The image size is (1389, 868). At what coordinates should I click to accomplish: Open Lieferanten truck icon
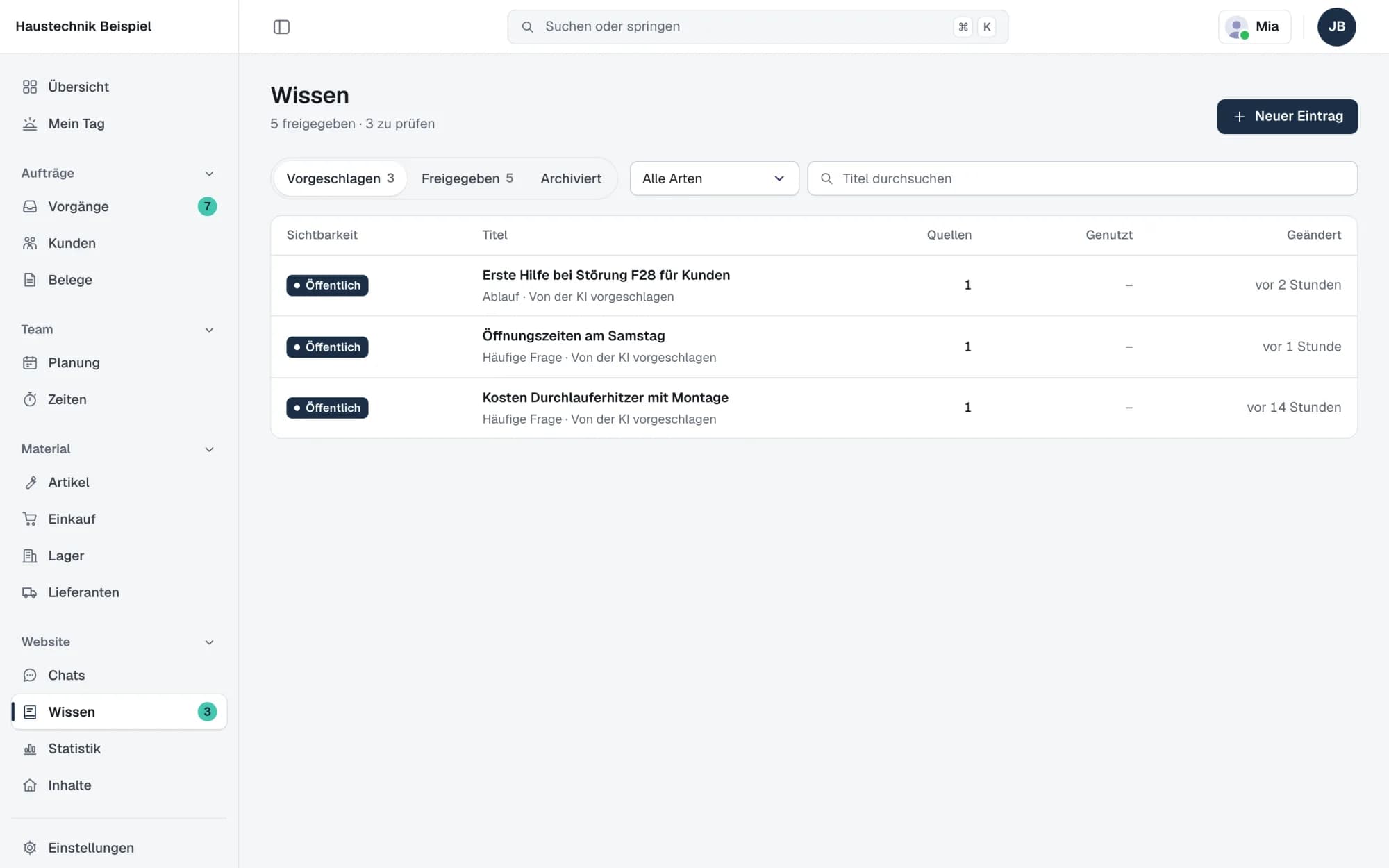[x=30, y=592]
